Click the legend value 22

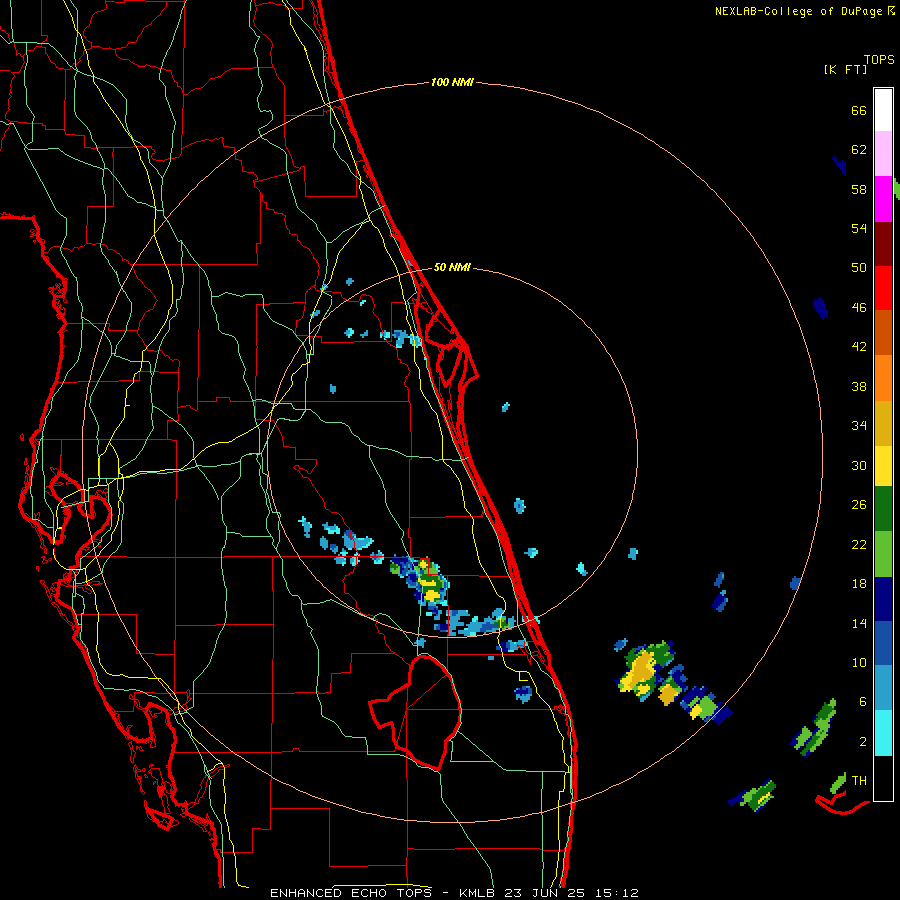859,544
